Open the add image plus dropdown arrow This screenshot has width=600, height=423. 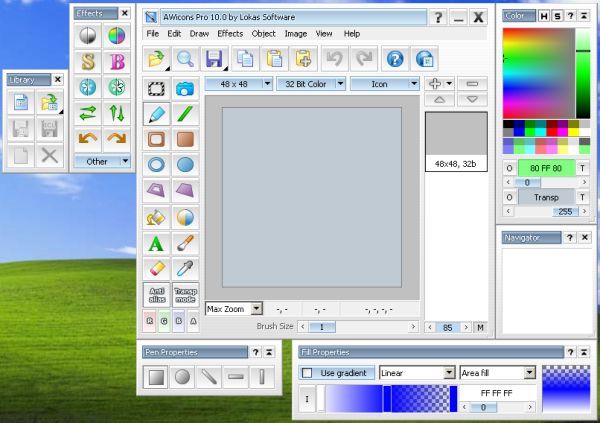pos(449,83)
